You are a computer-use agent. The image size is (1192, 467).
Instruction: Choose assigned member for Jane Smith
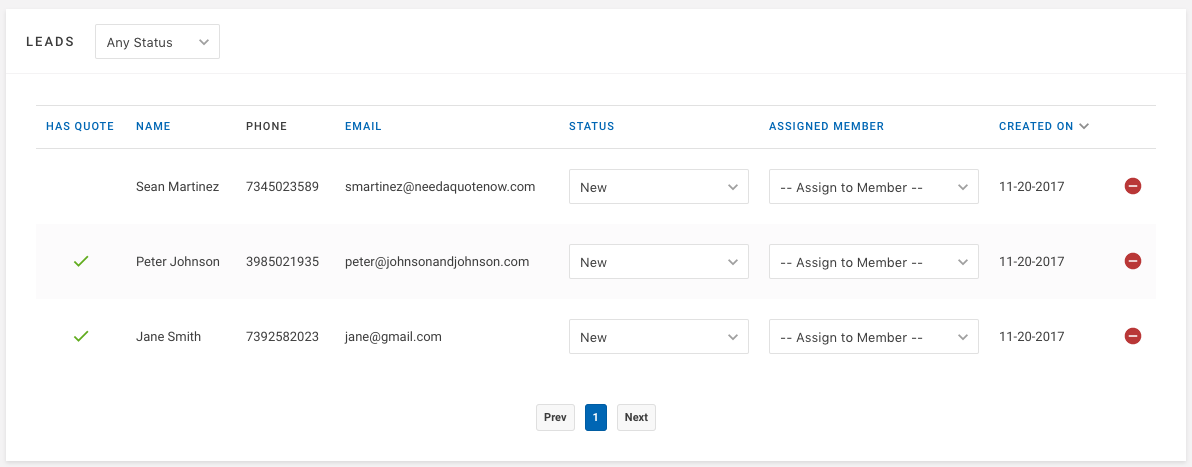tap(873, 336)
